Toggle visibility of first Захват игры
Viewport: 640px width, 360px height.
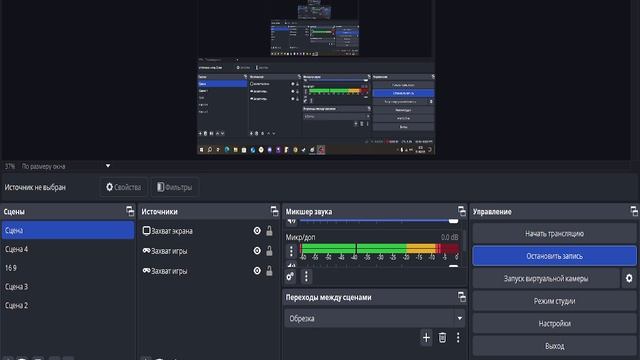click(x=257, y=251)
